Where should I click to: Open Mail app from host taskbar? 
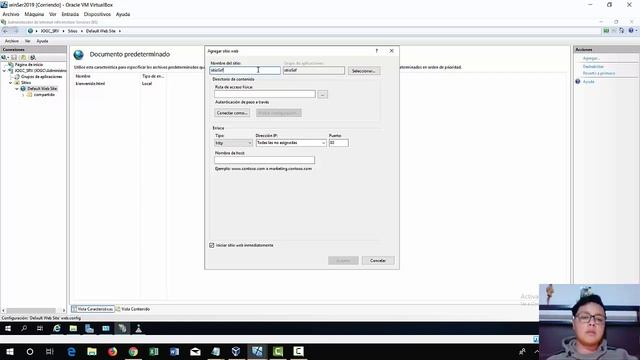pyautogui.click(x=195, y=351)
